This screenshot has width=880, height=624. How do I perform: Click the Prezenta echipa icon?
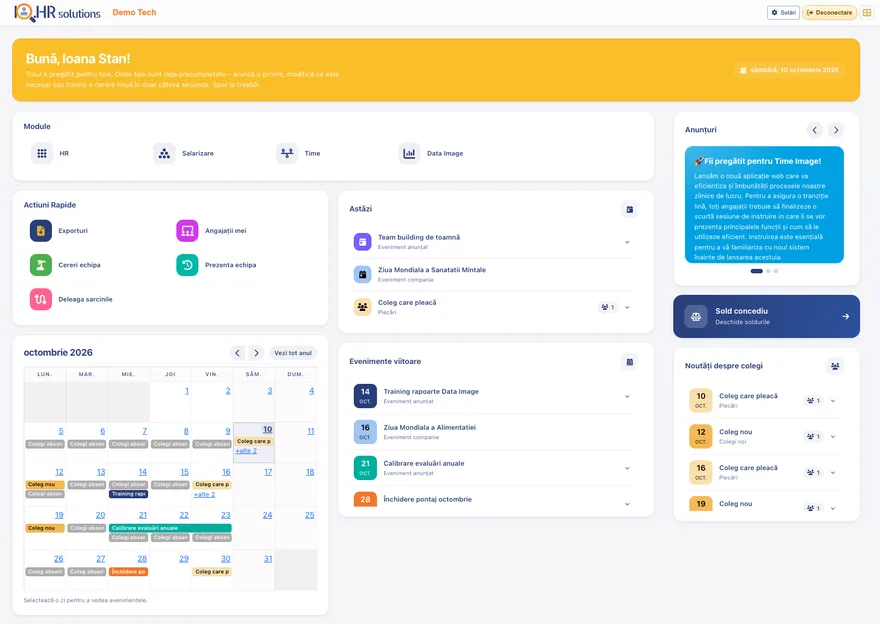pyautogui.click(x=187, y=265)
